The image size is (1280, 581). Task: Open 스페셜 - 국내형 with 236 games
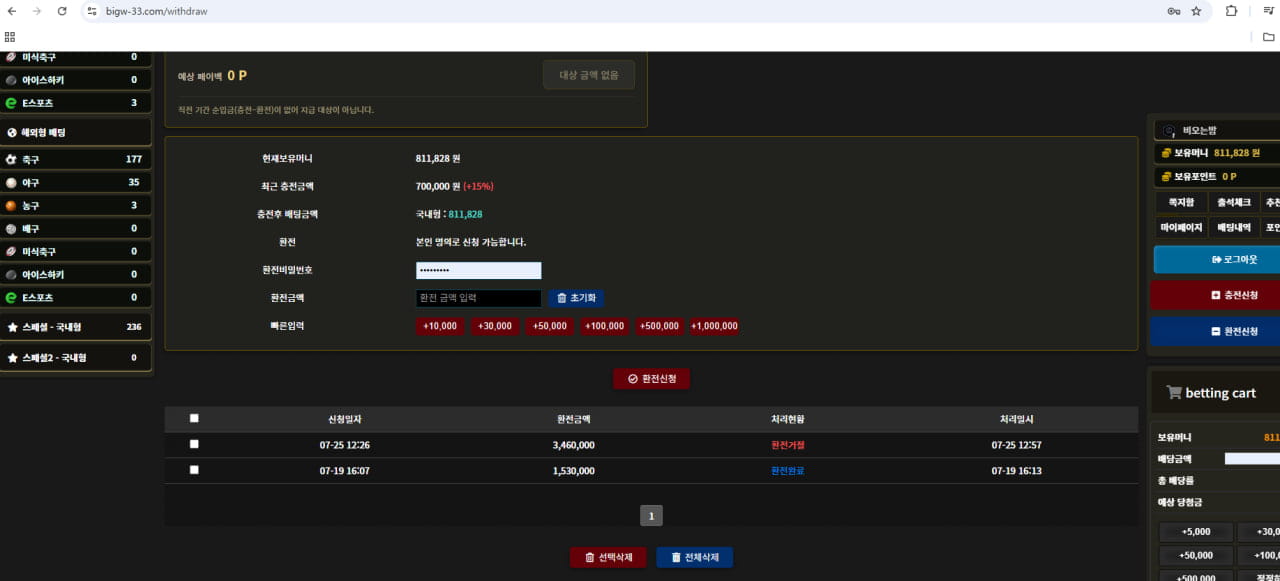click(75, 327)
